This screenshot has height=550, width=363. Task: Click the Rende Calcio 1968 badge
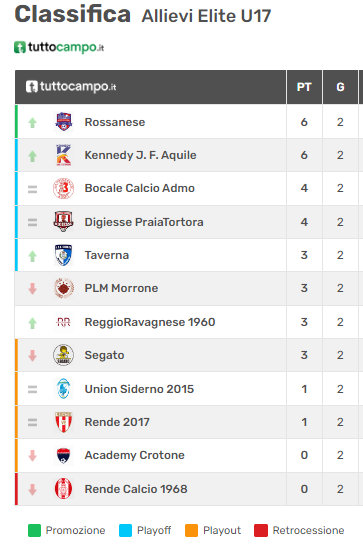coord(63,489)
